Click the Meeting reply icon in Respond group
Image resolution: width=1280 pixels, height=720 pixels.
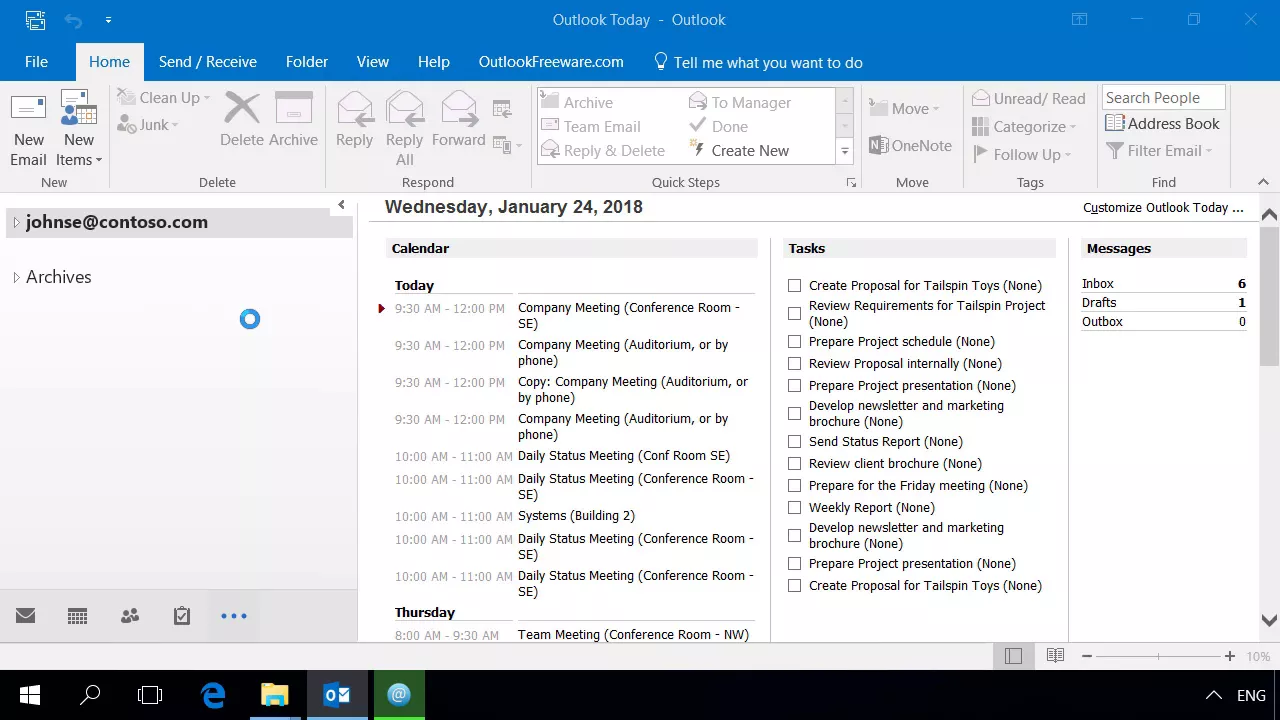(x=502, y=108)
